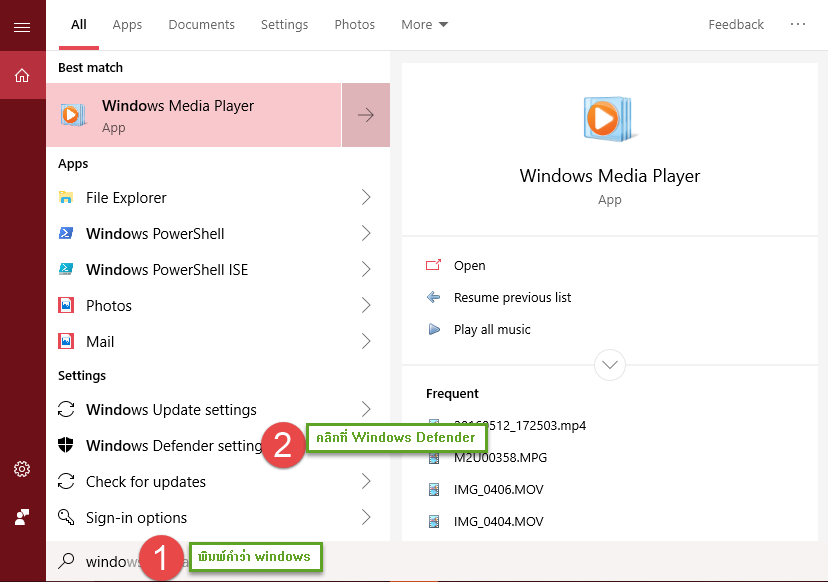828x582 pixels.
Task: Open frequent file IMG_0406.MOV
Action: tap(498, 489)
